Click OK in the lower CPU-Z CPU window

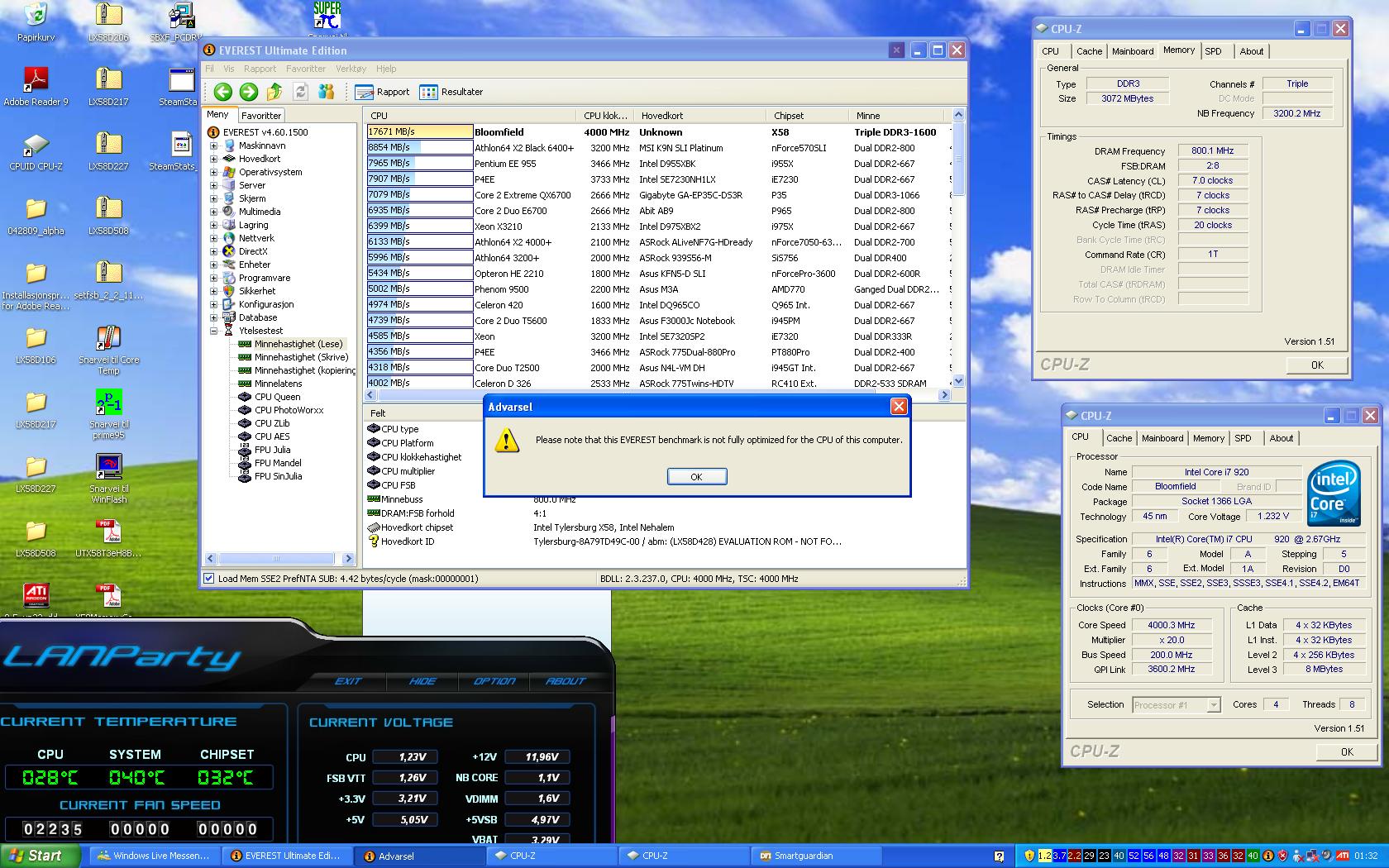point(1347,751)
